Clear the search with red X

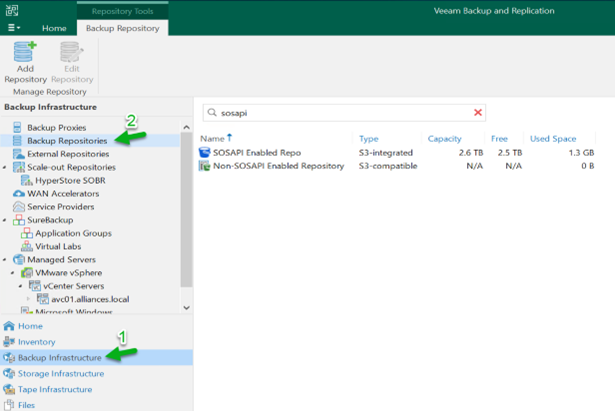[478, 113]
